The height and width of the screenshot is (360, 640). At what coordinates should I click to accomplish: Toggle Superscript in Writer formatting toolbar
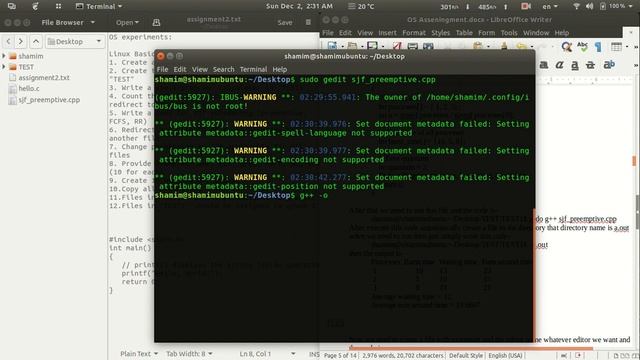(609, 64)
